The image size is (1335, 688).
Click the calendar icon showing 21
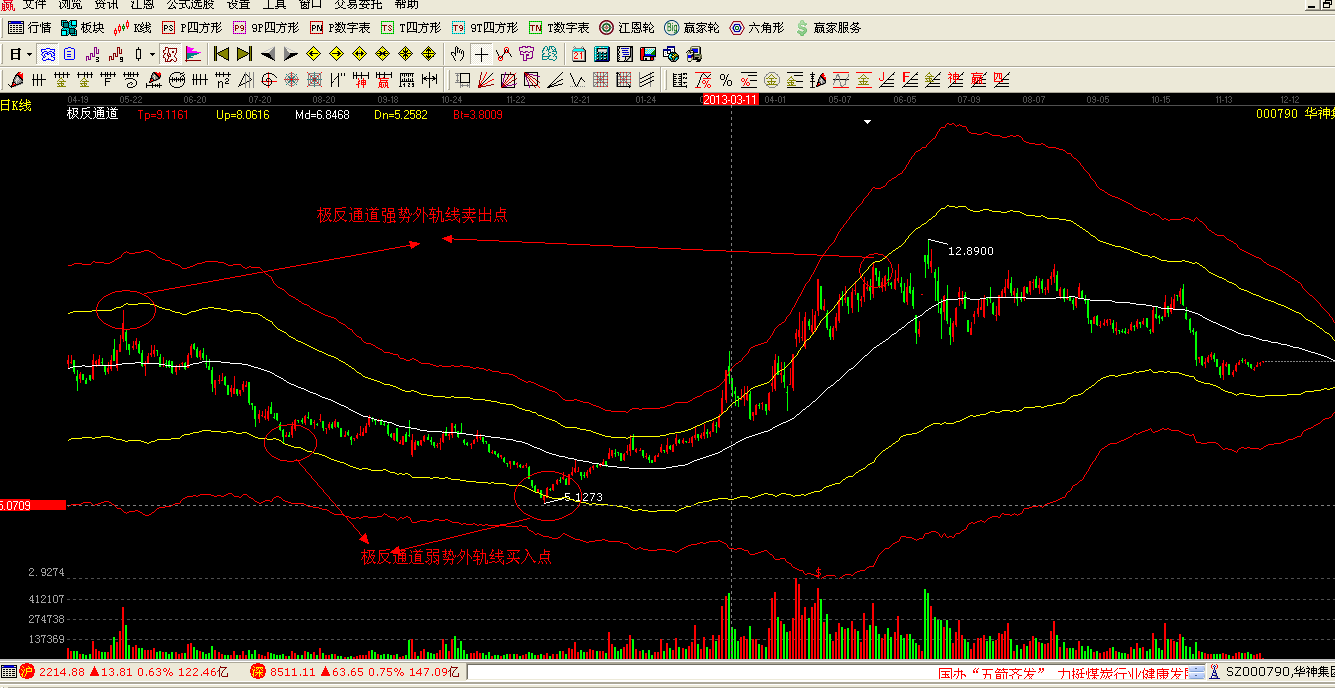pyautogui.click(x=579, y=54)
